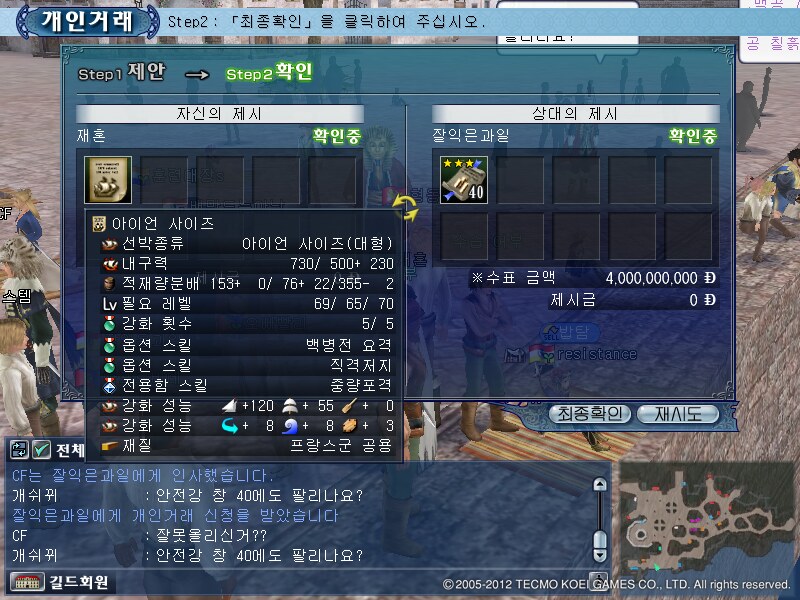Select the 길드회원 guild chat tab
The height and width of the screenshot is (600, 800).
pos(79,582)
